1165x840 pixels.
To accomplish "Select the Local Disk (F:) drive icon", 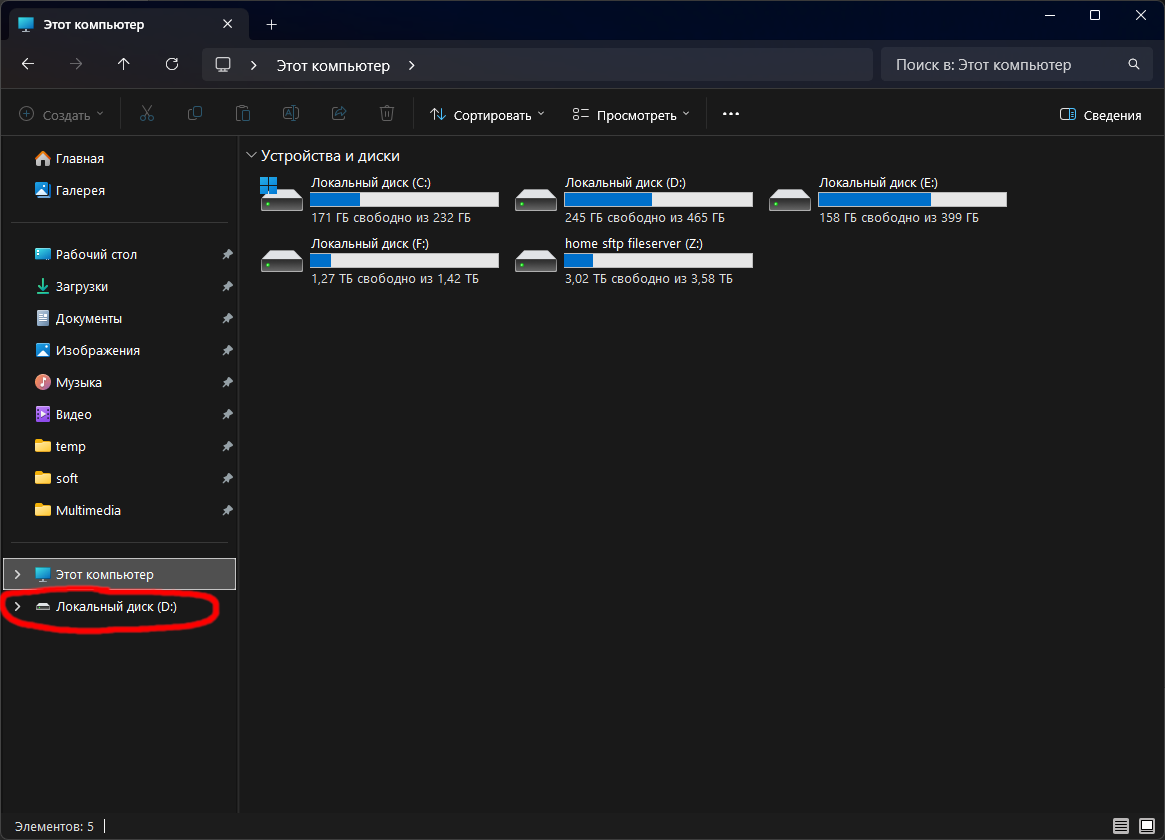I will [282, 260].
